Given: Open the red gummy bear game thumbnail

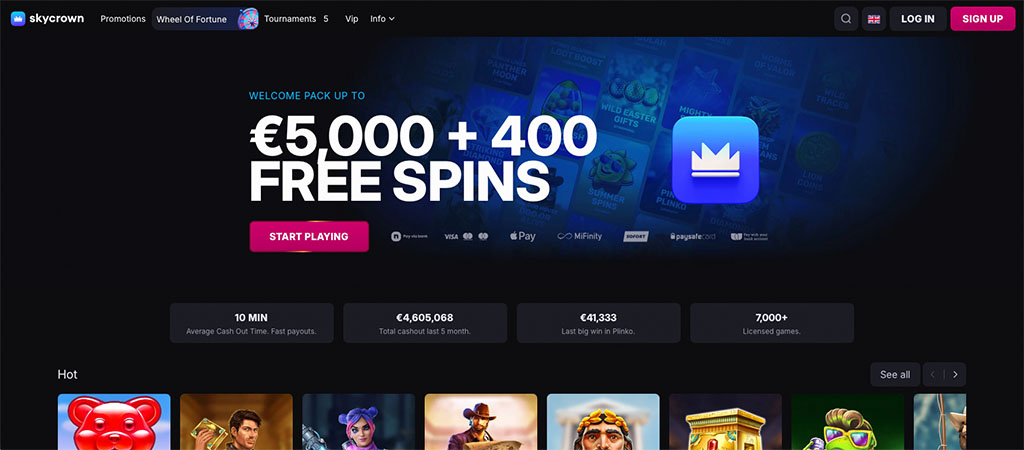Looking at the screenshot, I should [114, 422].
